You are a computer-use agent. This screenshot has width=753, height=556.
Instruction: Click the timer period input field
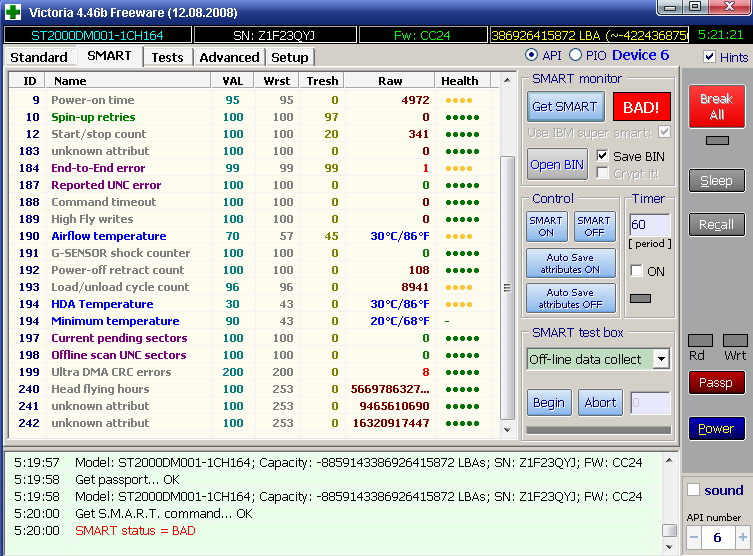[x=649, y=225]
